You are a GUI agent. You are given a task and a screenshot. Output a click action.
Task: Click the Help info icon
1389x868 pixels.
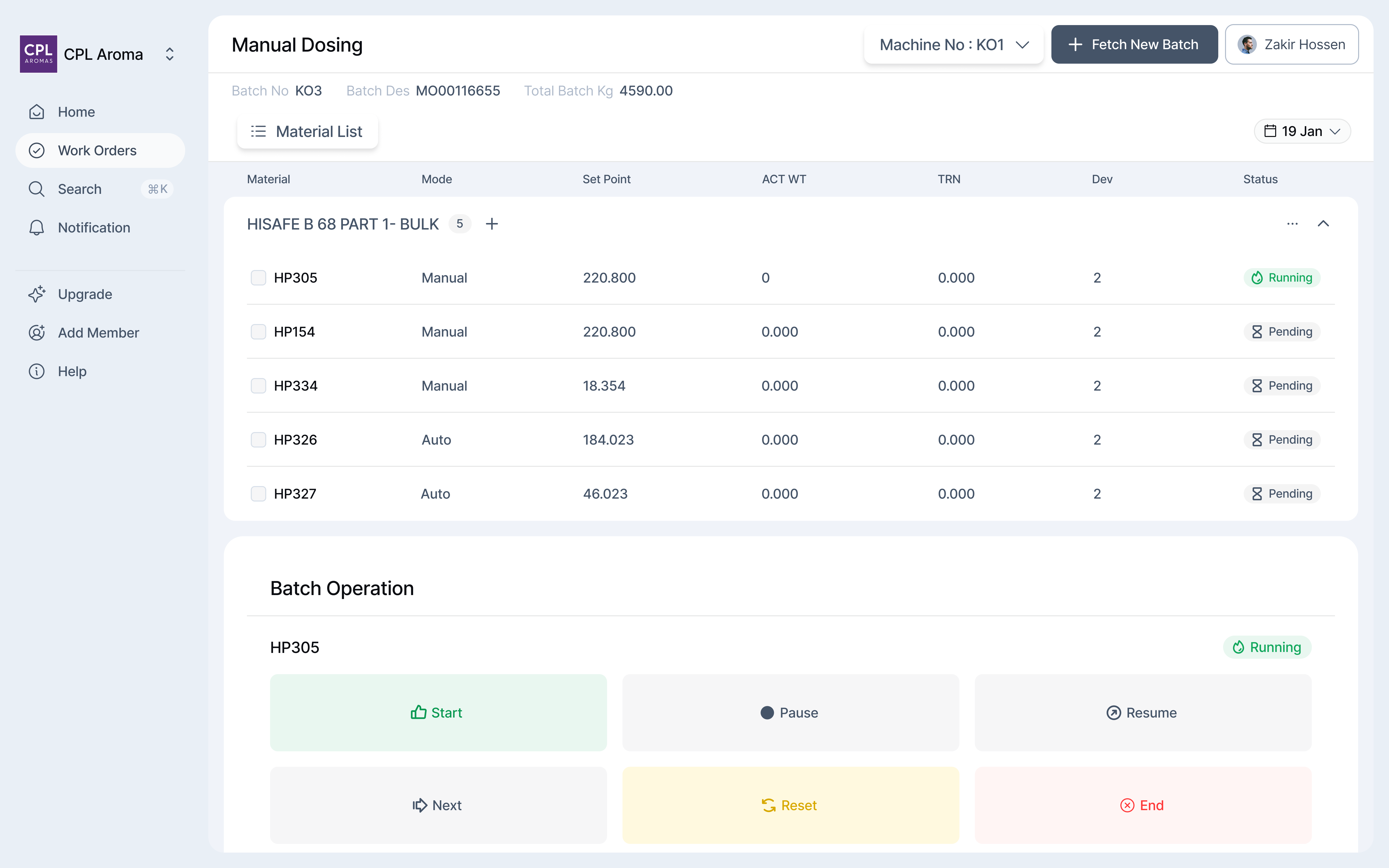point(37,371)
